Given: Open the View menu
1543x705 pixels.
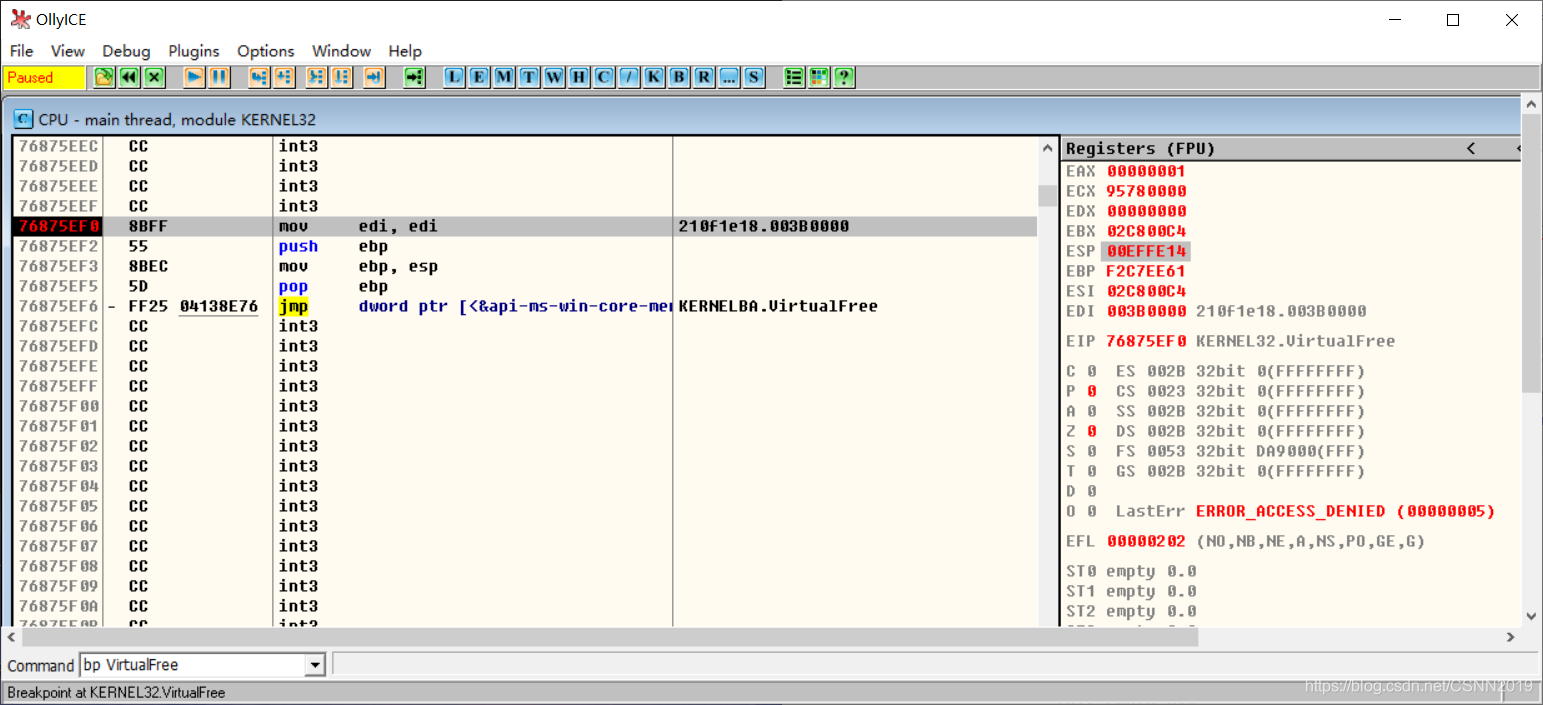Looking at the screenshot, I should (68, 51).
